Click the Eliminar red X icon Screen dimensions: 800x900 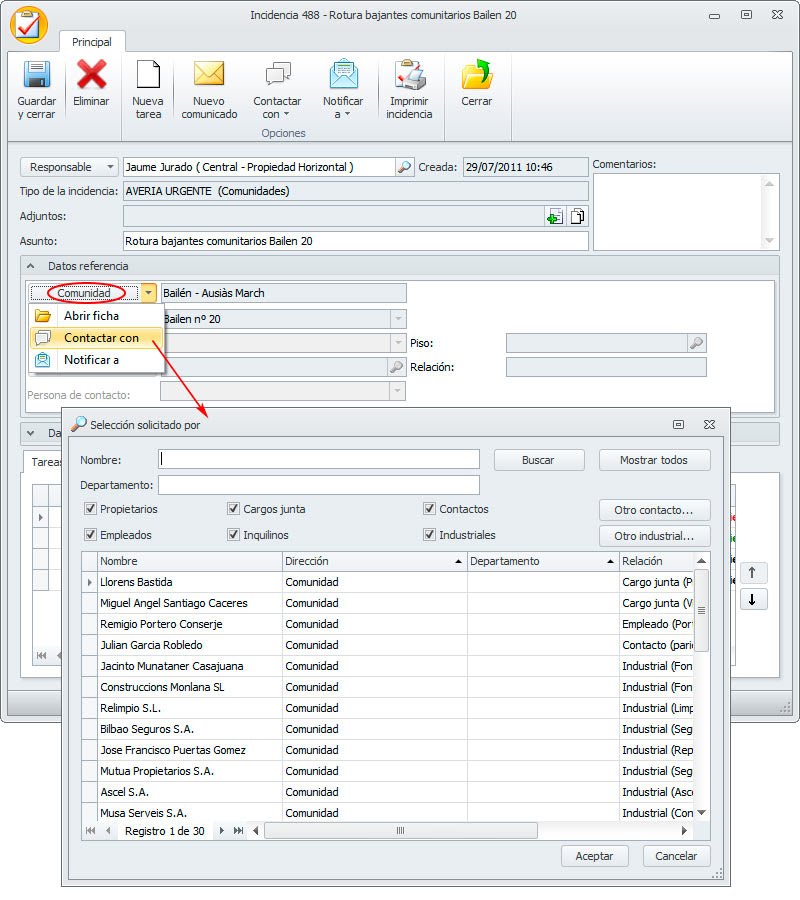91,76
